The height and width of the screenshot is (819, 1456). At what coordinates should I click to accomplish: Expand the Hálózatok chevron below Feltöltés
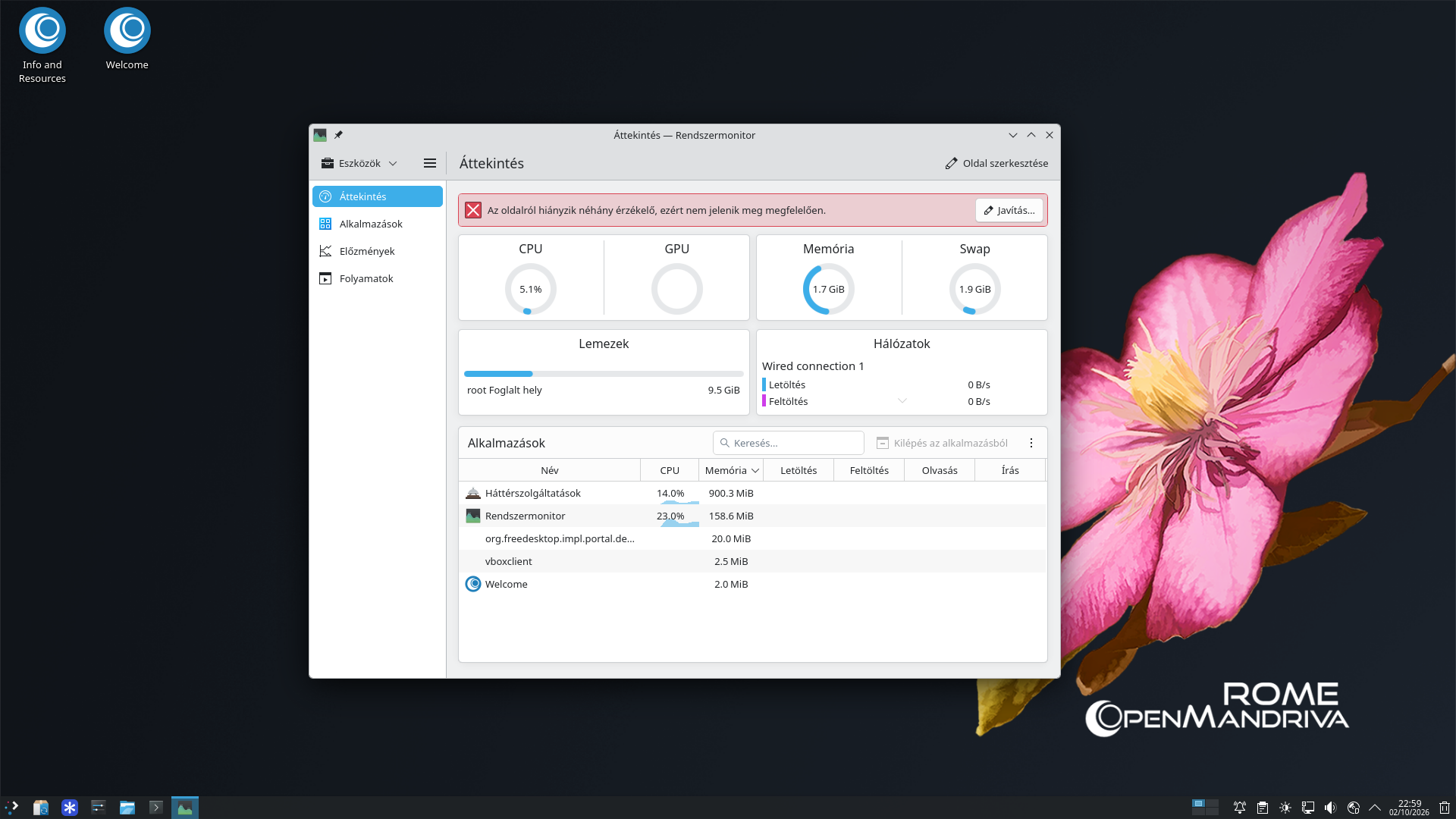pos(902,400)
